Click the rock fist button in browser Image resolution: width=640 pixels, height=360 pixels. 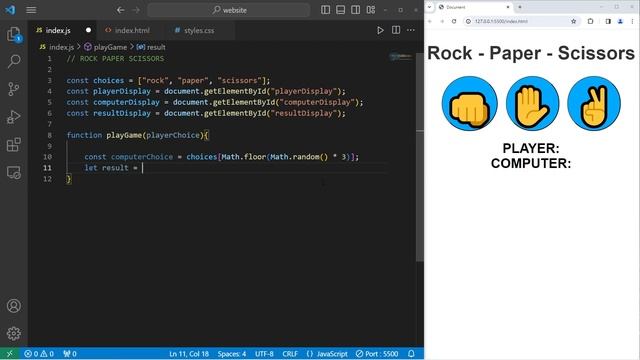pos(469,104)
